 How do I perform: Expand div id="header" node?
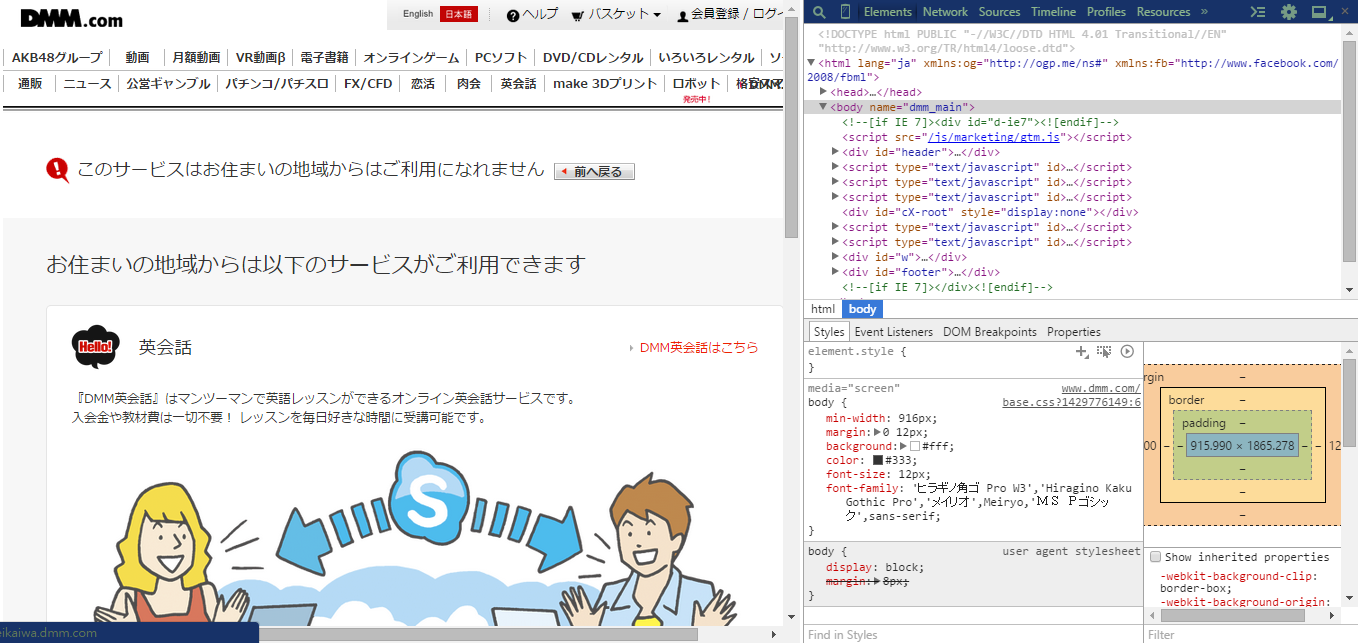(835, 152)
